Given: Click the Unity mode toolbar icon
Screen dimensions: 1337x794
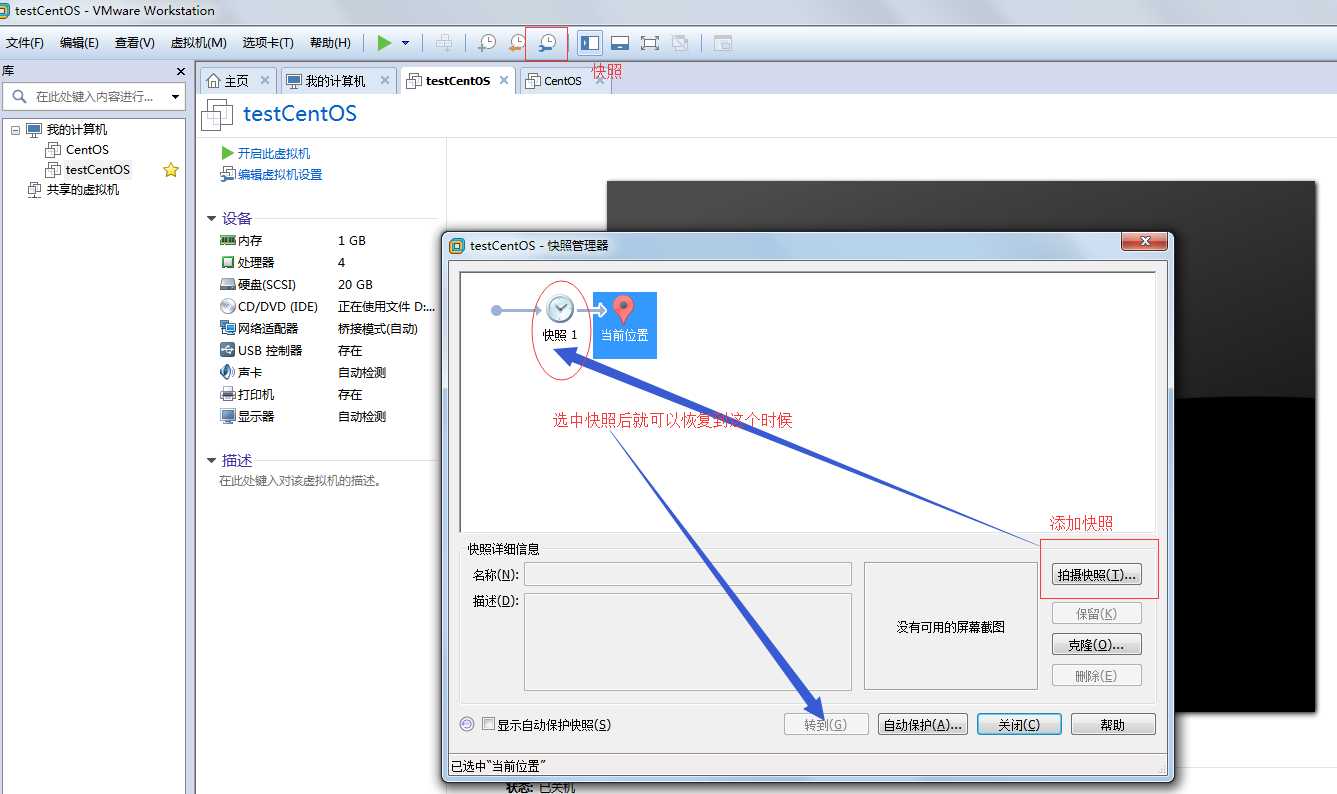Looking at the screenshot, I should tap(680, 43).
